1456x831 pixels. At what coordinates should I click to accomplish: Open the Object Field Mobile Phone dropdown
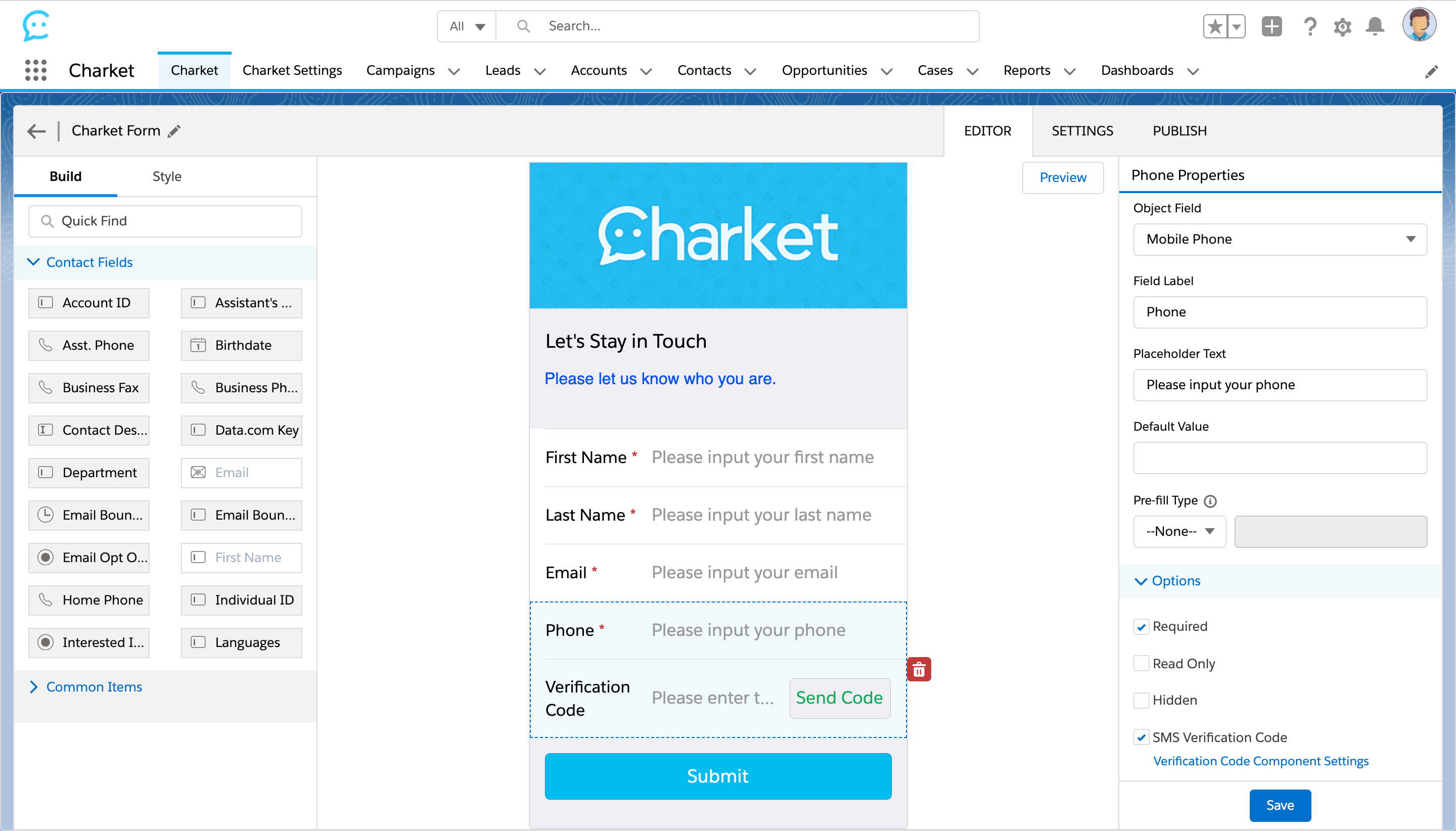point(1280,239)
